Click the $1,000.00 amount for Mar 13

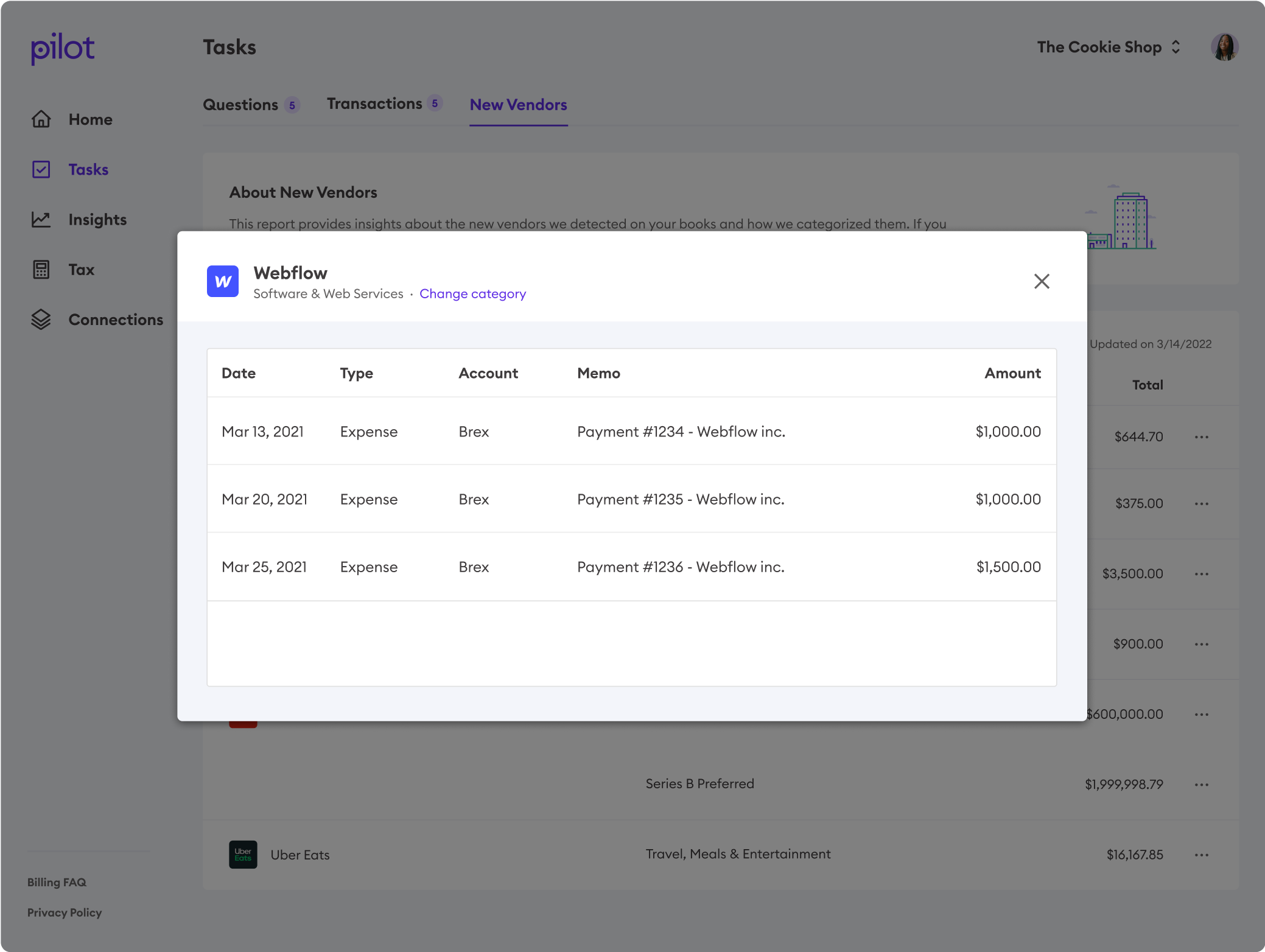(1008, 432)
